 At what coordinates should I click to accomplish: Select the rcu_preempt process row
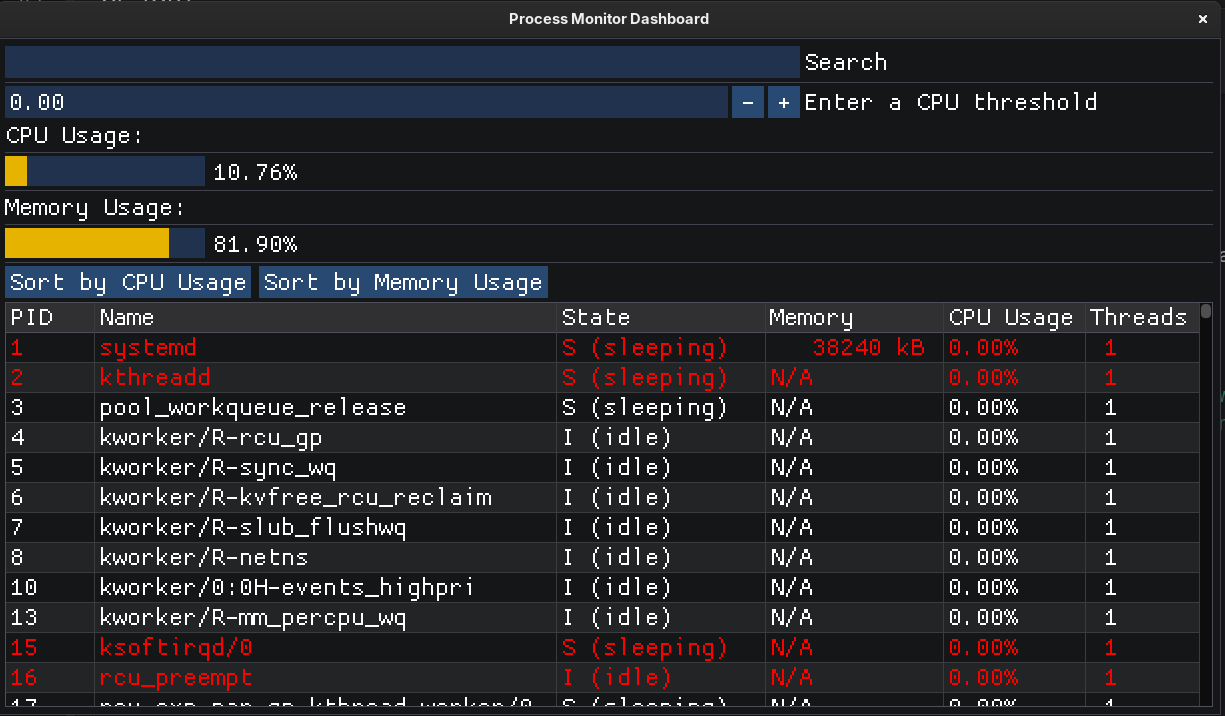[x=300, y=677]
